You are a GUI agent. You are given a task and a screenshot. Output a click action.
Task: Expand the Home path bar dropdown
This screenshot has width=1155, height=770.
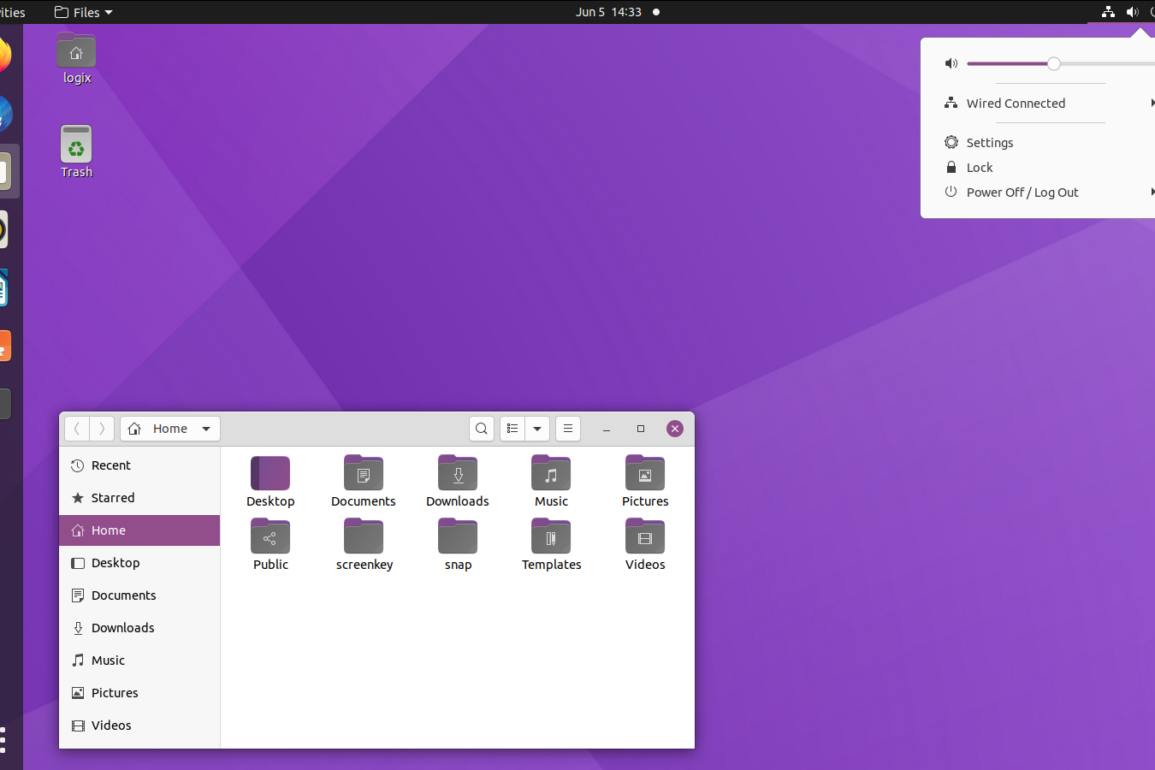tap(206, 429)
